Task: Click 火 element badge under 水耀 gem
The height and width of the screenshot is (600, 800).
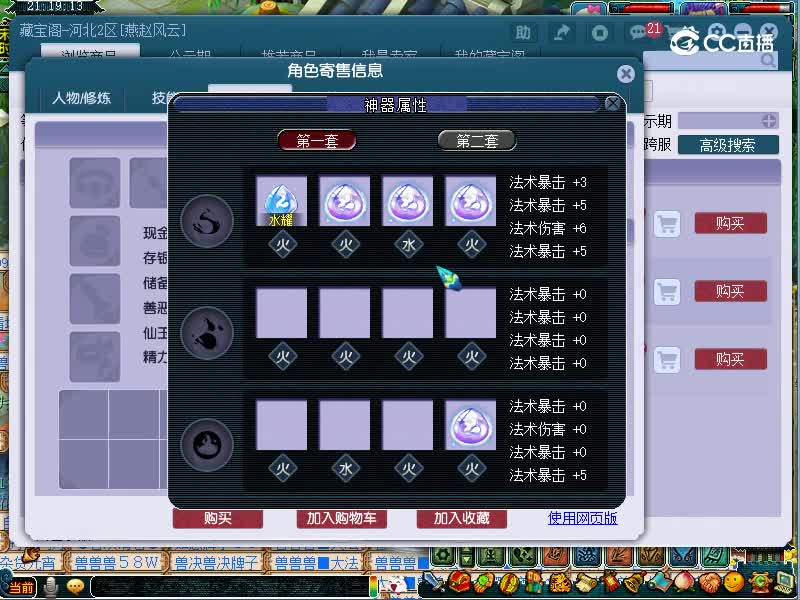Action: click(282, 245)
